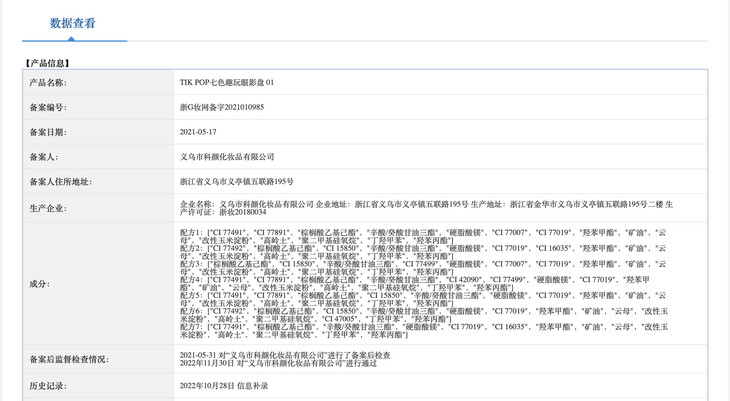Click the 2021-05-31 inspection record line
730x401 pixels.
click(285, 355)
